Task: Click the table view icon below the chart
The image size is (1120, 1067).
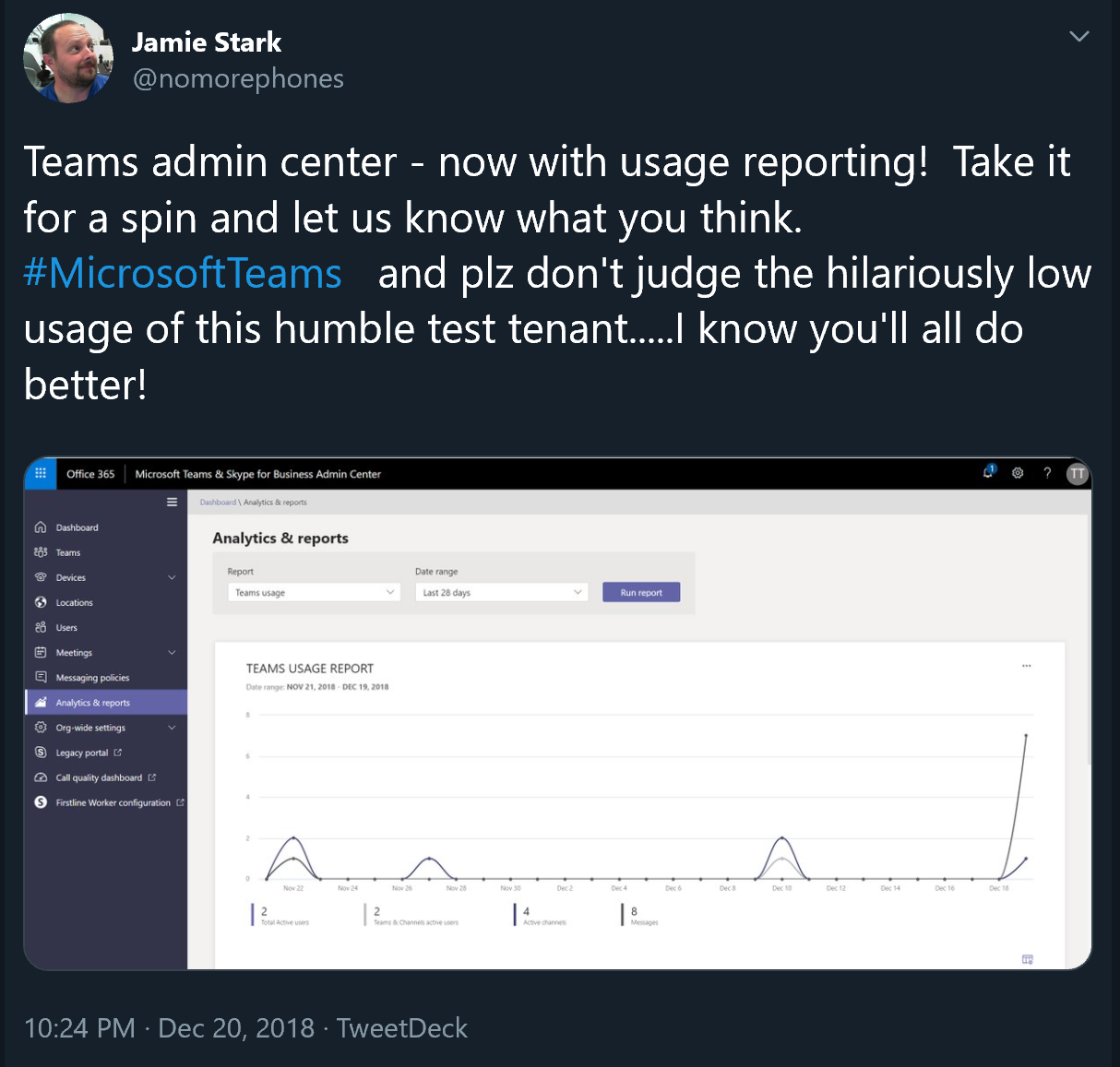Action: (x=1027, y=959)
